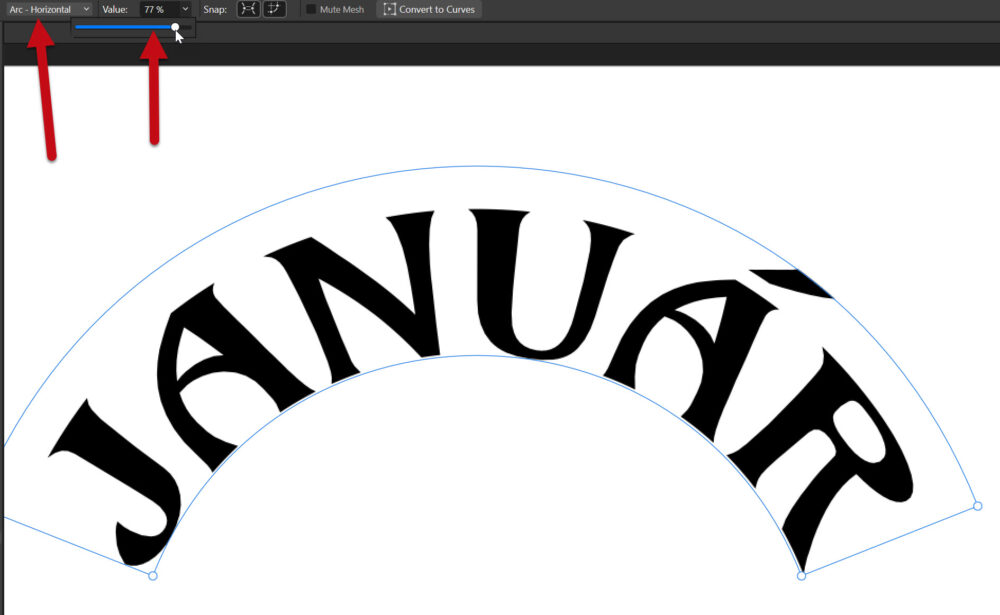Select the bottom-right inner mesh corner node
This screenshot has width=1000, height=615.
801,575
